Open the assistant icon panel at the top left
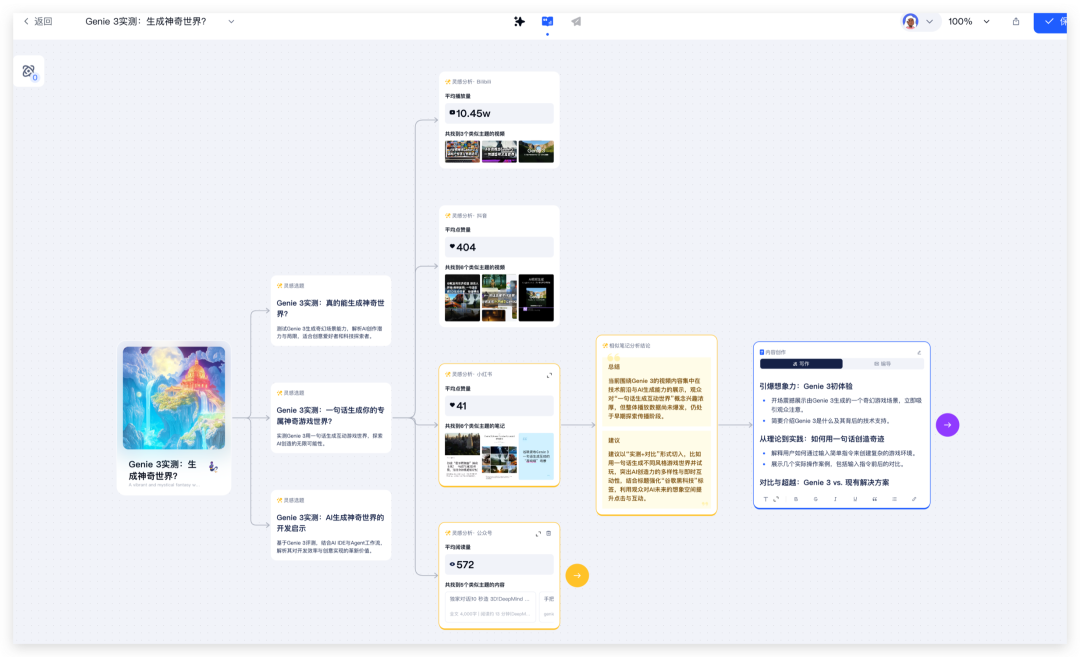Viewport: 1080px width, 657px height. [x=29, y=71]
